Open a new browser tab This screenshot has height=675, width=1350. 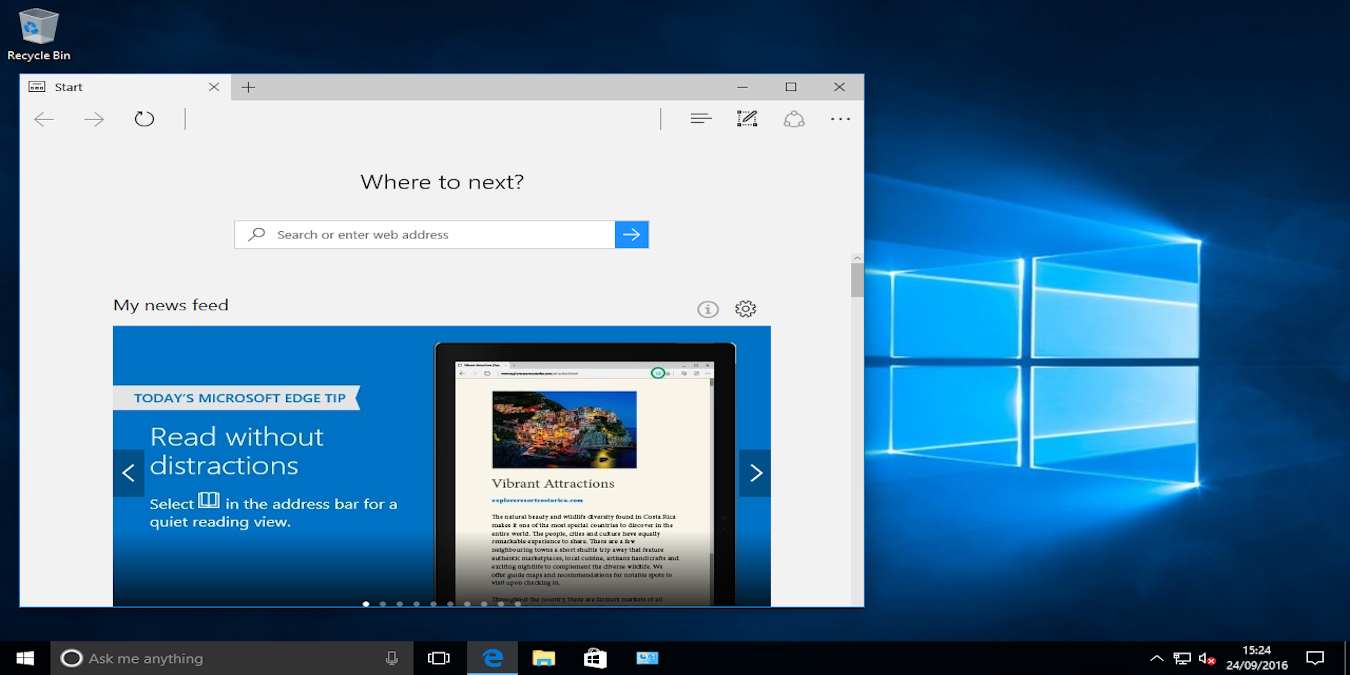248,87
